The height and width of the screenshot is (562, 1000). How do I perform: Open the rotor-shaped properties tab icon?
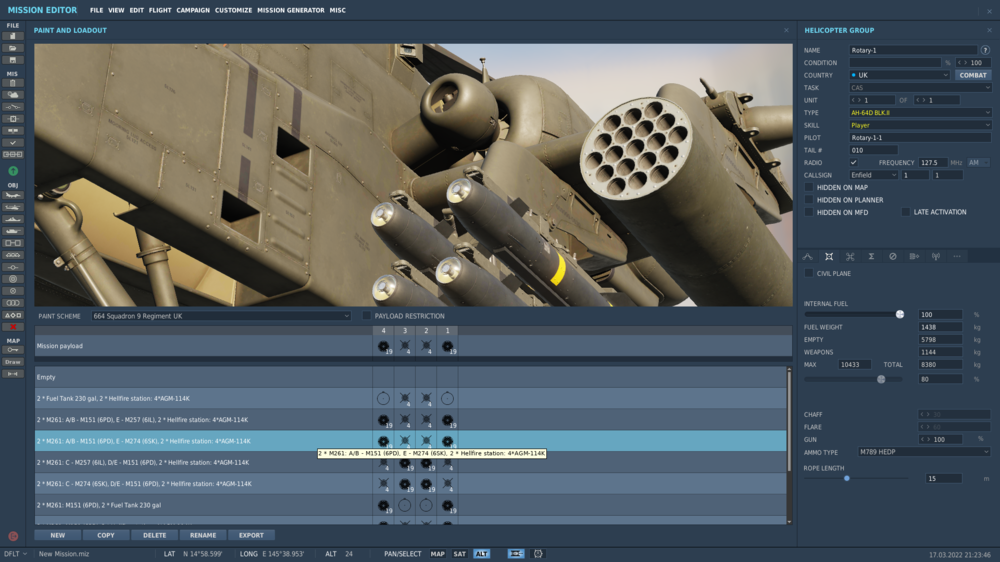[x=850, y=256]
